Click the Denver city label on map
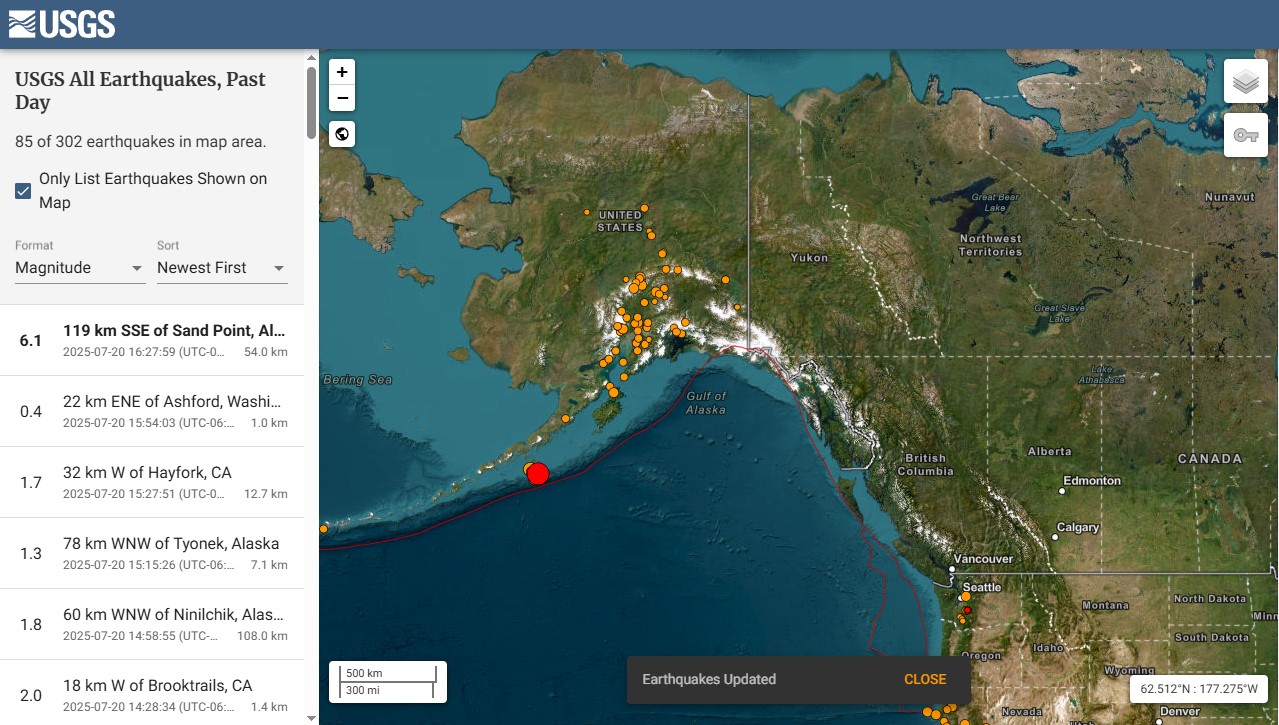Screen dimensions: 1279x725 tap(1180, 712)
